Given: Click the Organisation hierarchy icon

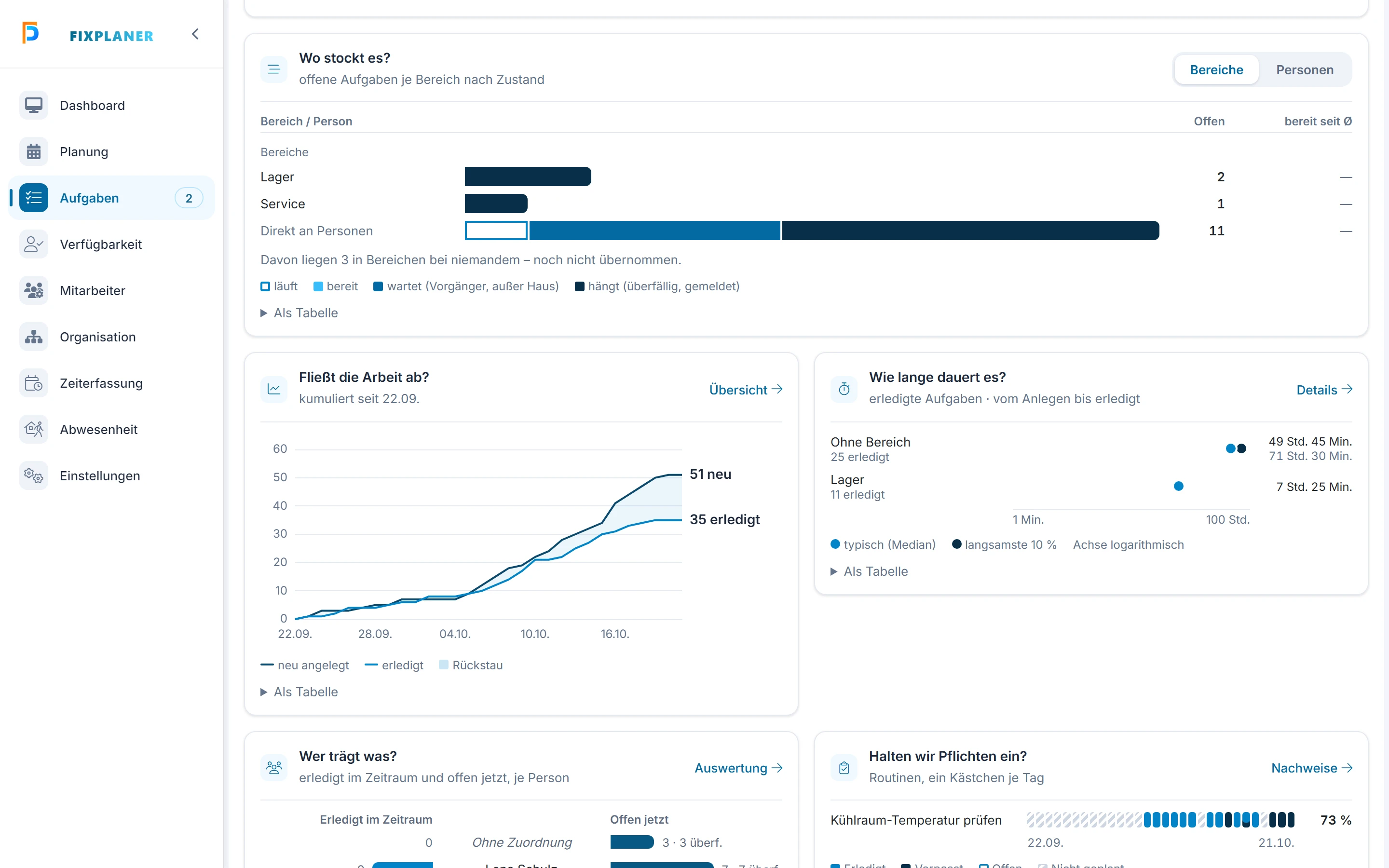Looking at the screenshot, I should click(33, 337).
